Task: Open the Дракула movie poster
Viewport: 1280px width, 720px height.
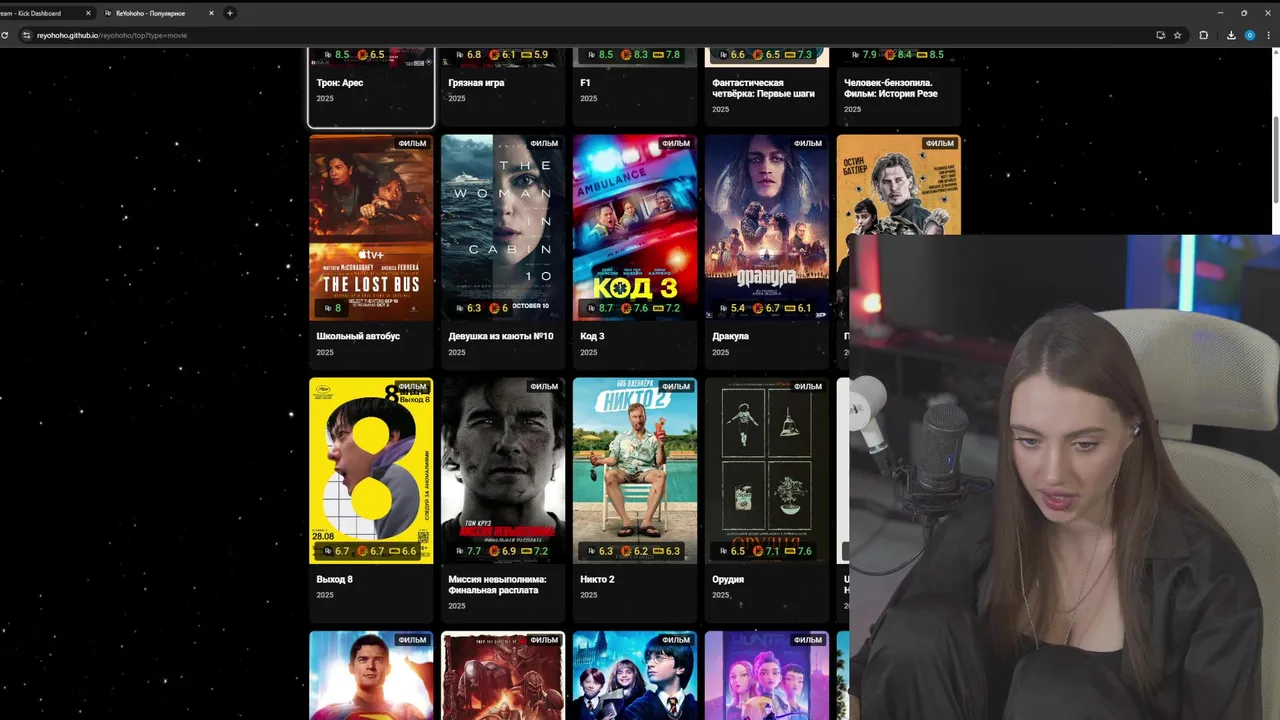Action: point(767,228)
